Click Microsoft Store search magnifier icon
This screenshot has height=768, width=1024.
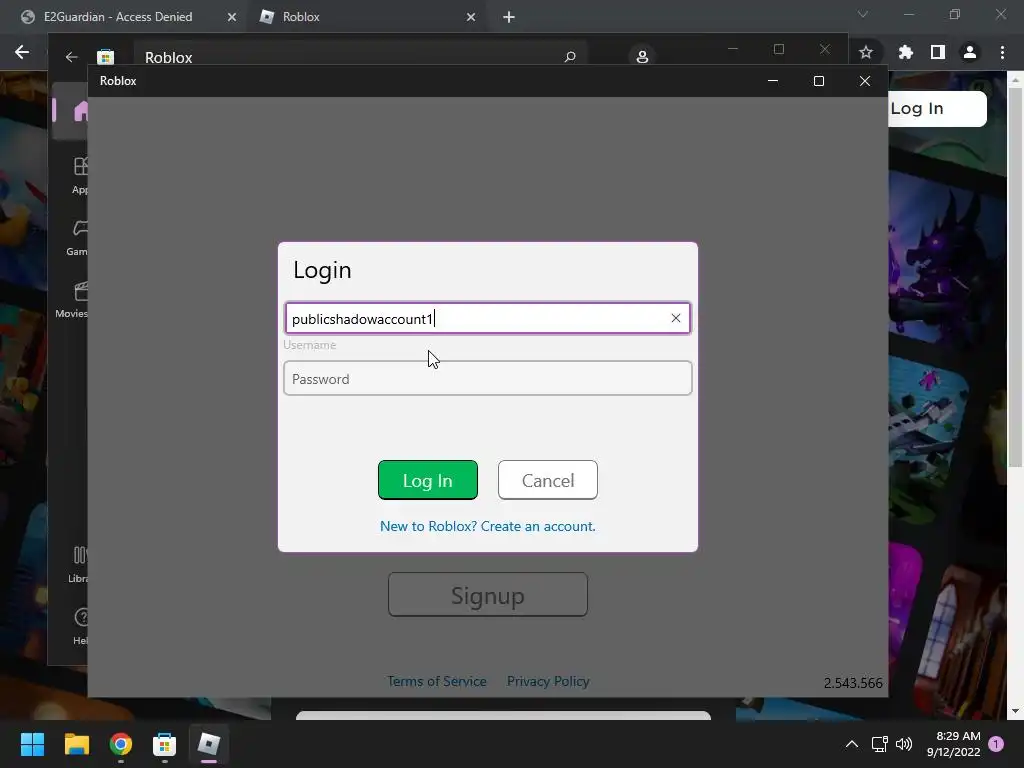coord(570,57)
